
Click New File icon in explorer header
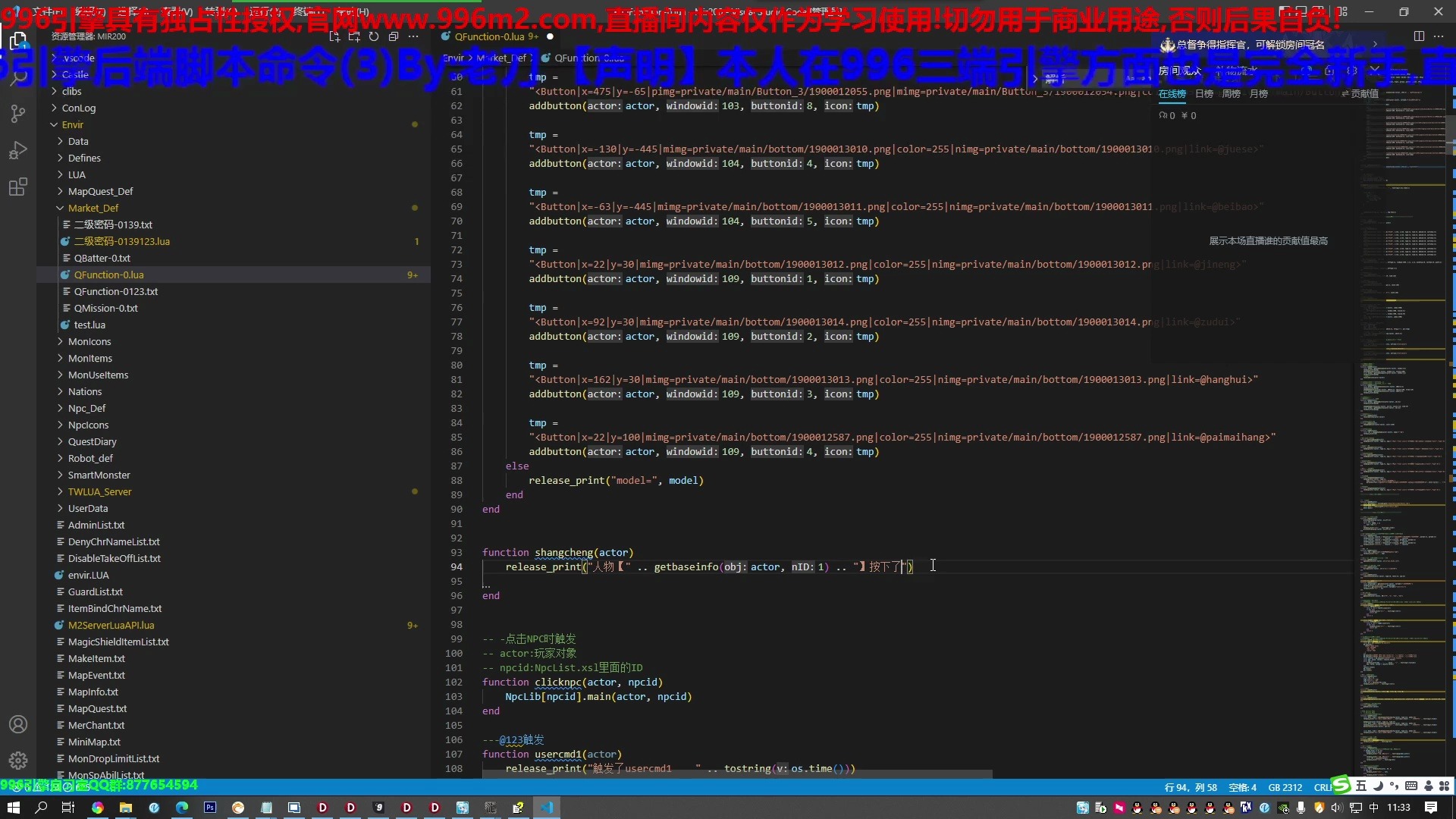point(334,36)
